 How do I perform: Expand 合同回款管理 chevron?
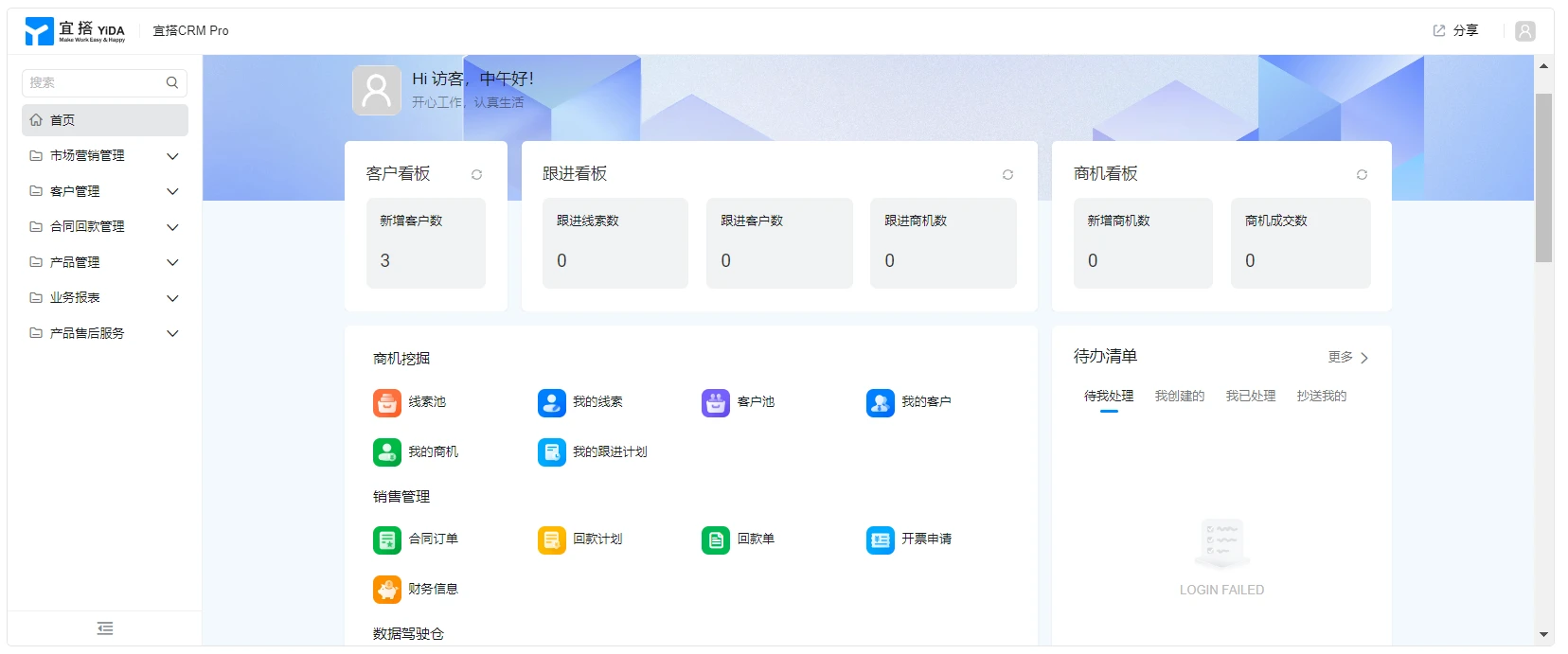(172, 227)
